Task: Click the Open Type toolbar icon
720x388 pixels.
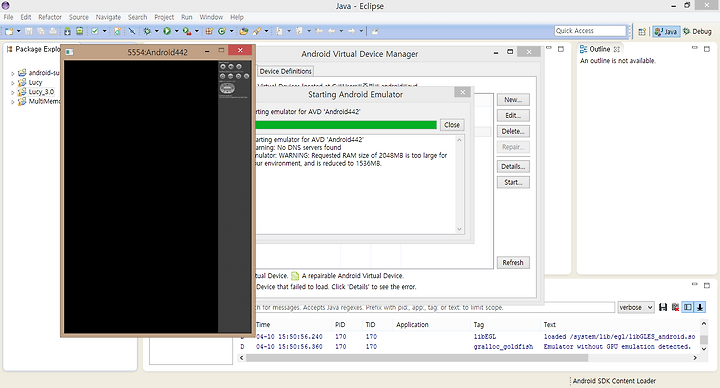Action: click(x=244, y=31)
